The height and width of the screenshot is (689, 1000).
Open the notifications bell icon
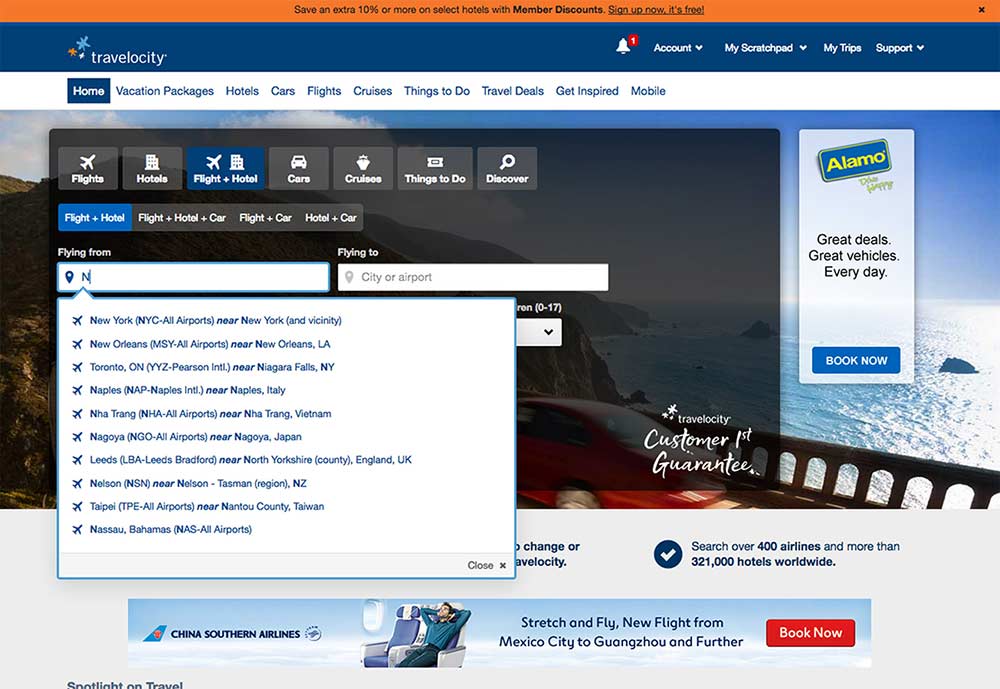[x=624, y=46]
